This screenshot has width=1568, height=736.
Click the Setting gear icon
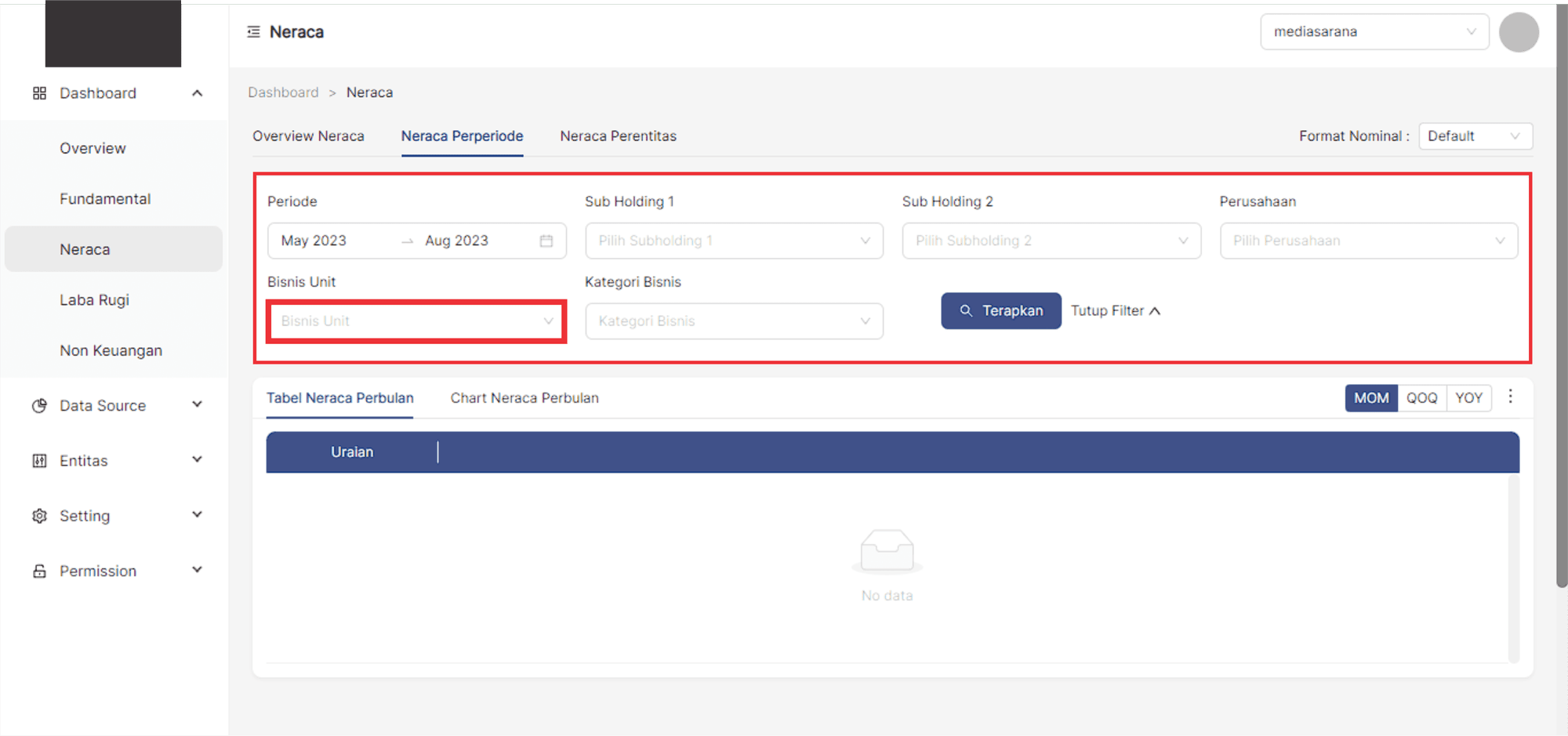(x=39, y=516)
